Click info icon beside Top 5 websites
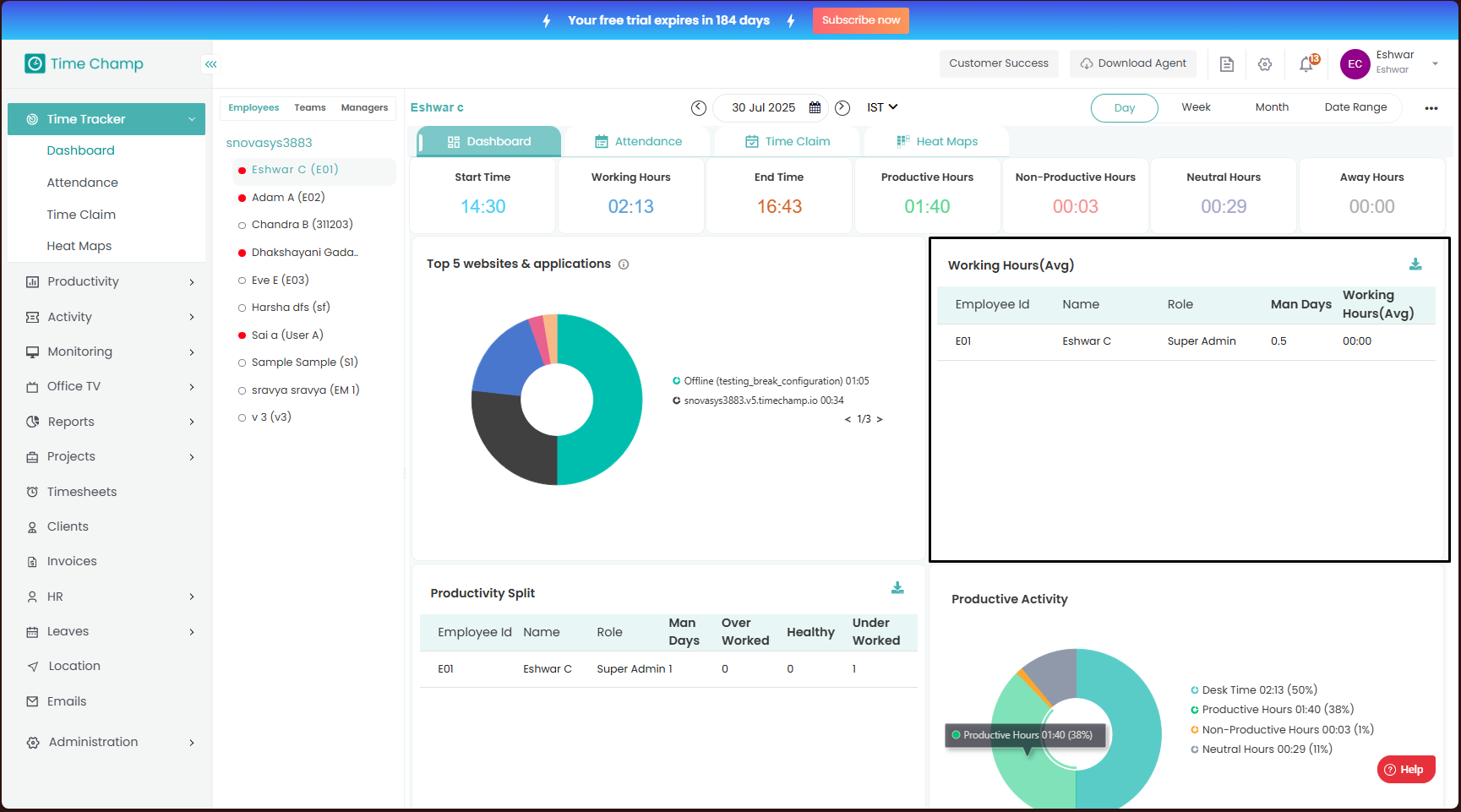This screenshot has height=812, width=1461. point(624,264)
